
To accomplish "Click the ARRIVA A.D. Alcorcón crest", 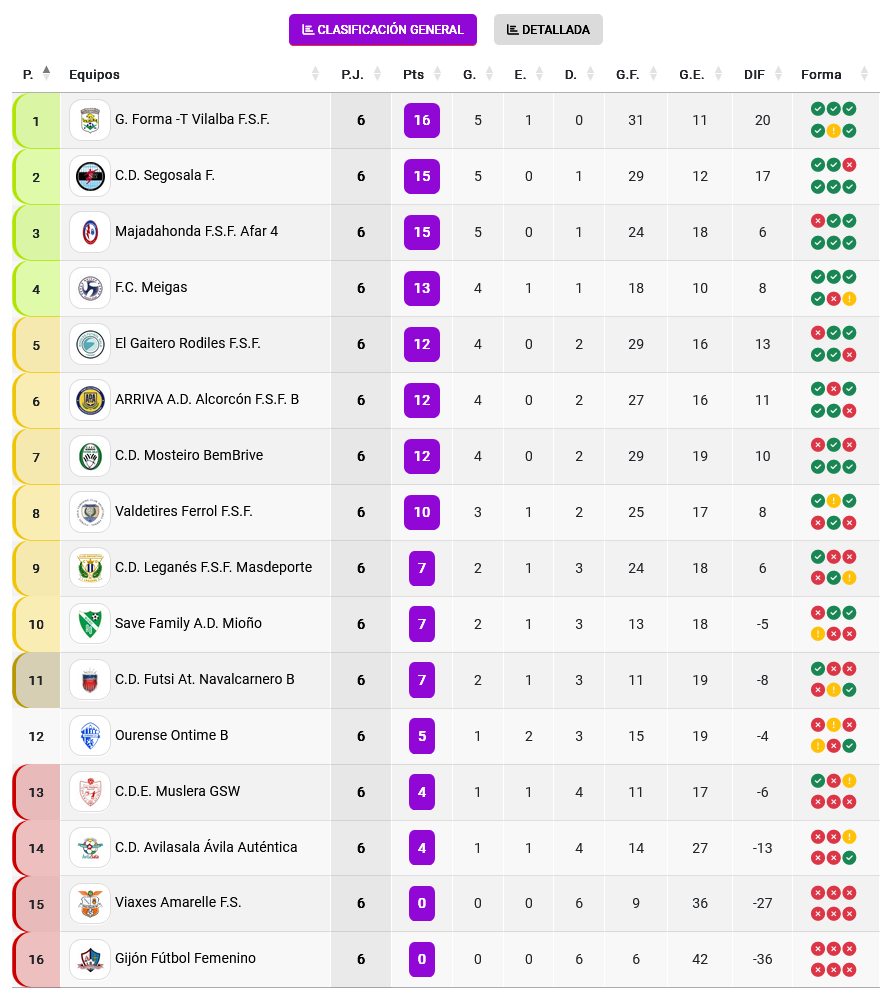I will [90, 400].
